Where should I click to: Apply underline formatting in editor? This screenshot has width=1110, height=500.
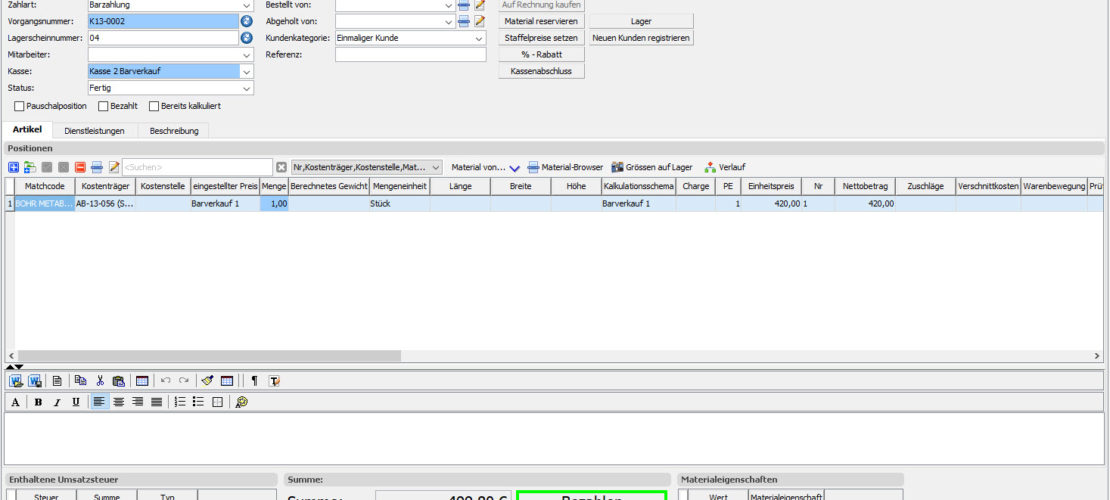pos(76,402)
